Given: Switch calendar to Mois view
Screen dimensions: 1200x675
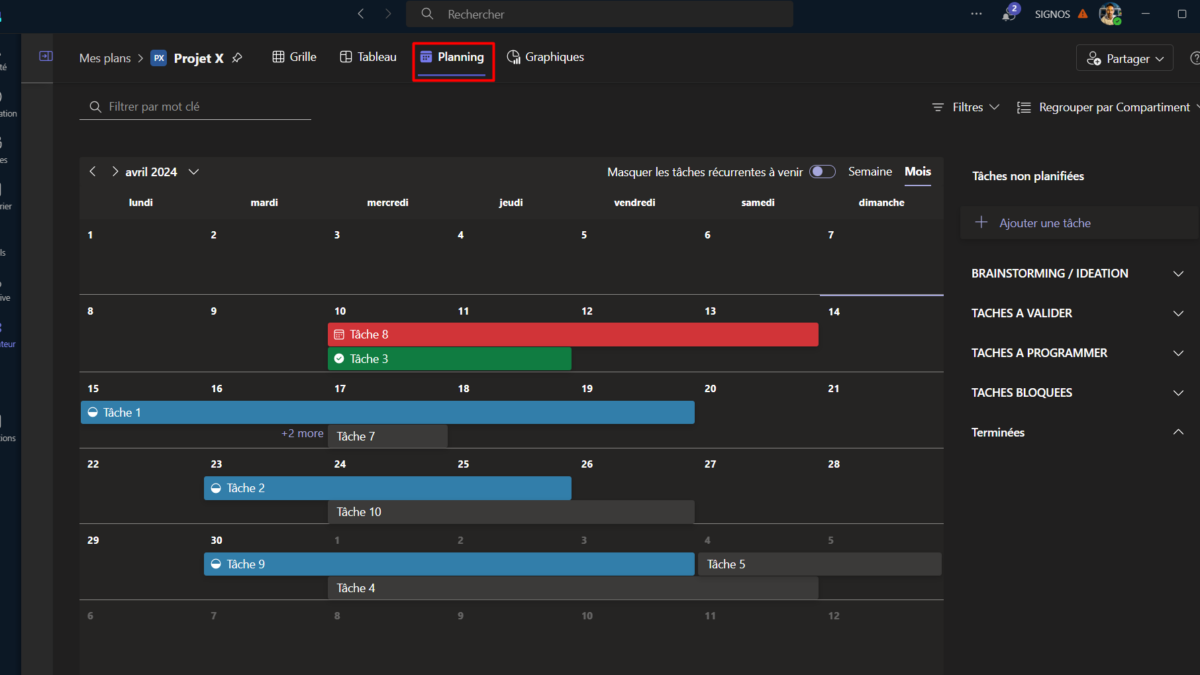Looking at the screenshot, I should click(x=917, y=172).
